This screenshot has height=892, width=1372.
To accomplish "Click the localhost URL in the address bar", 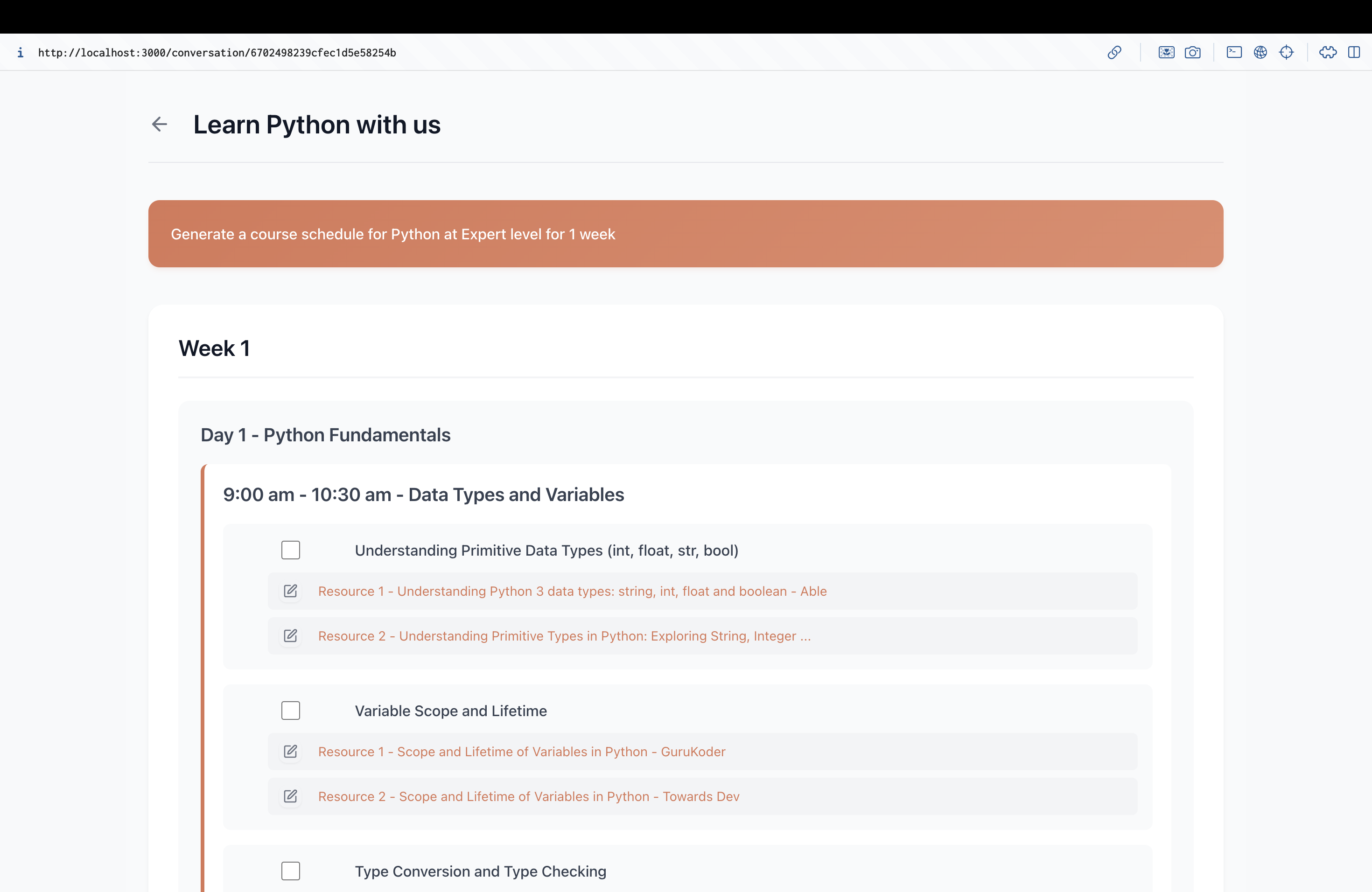I will pyautogui.click(x=217, y=52).
